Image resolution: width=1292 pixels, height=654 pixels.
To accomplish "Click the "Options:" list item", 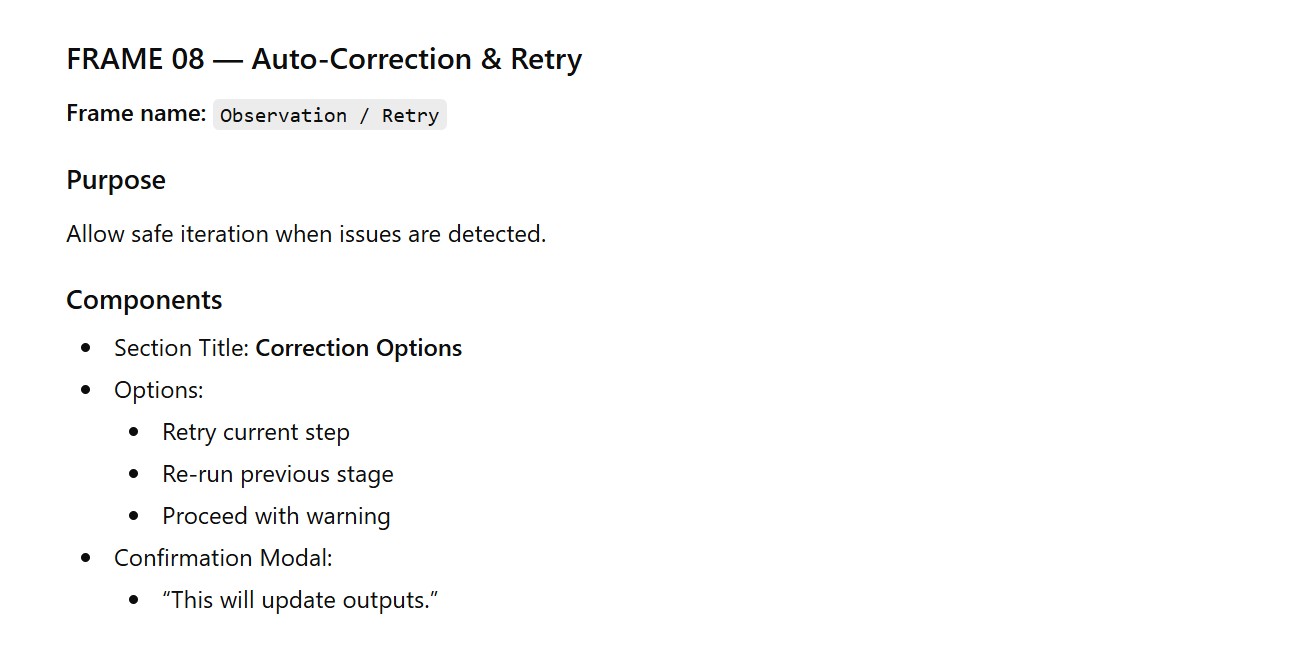I will pyautogui.click(x=158, y=390).
